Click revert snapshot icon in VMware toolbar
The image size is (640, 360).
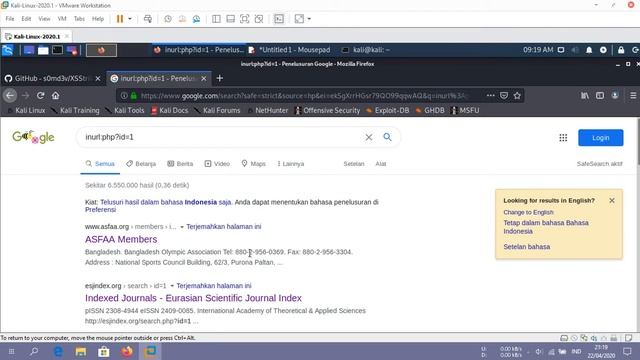point(182,19)
